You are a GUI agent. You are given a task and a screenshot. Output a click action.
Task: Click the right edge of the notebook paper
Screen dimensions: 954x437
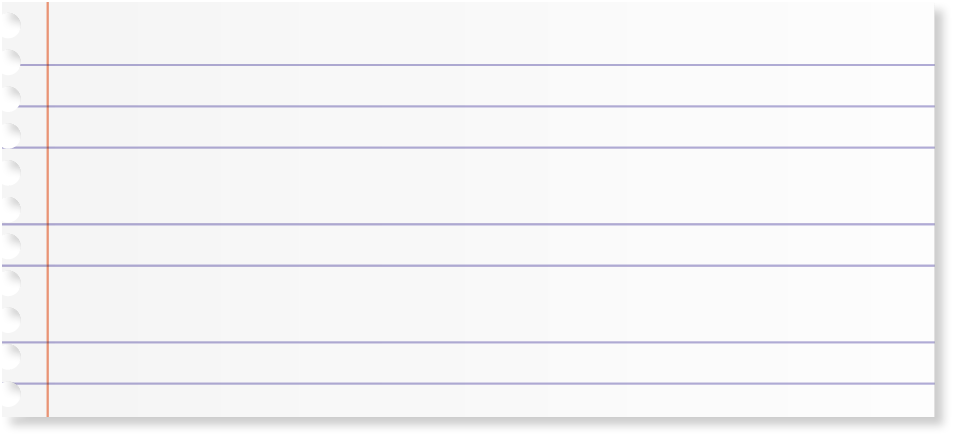click(x=931, y=200)
